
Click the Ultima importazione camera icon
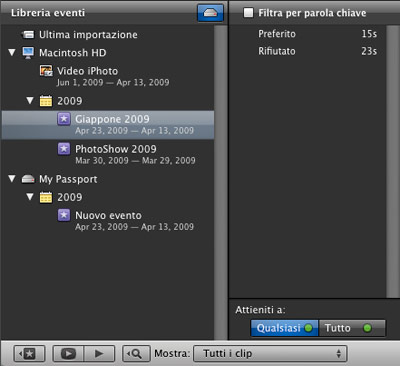click(x=28, y=34)
